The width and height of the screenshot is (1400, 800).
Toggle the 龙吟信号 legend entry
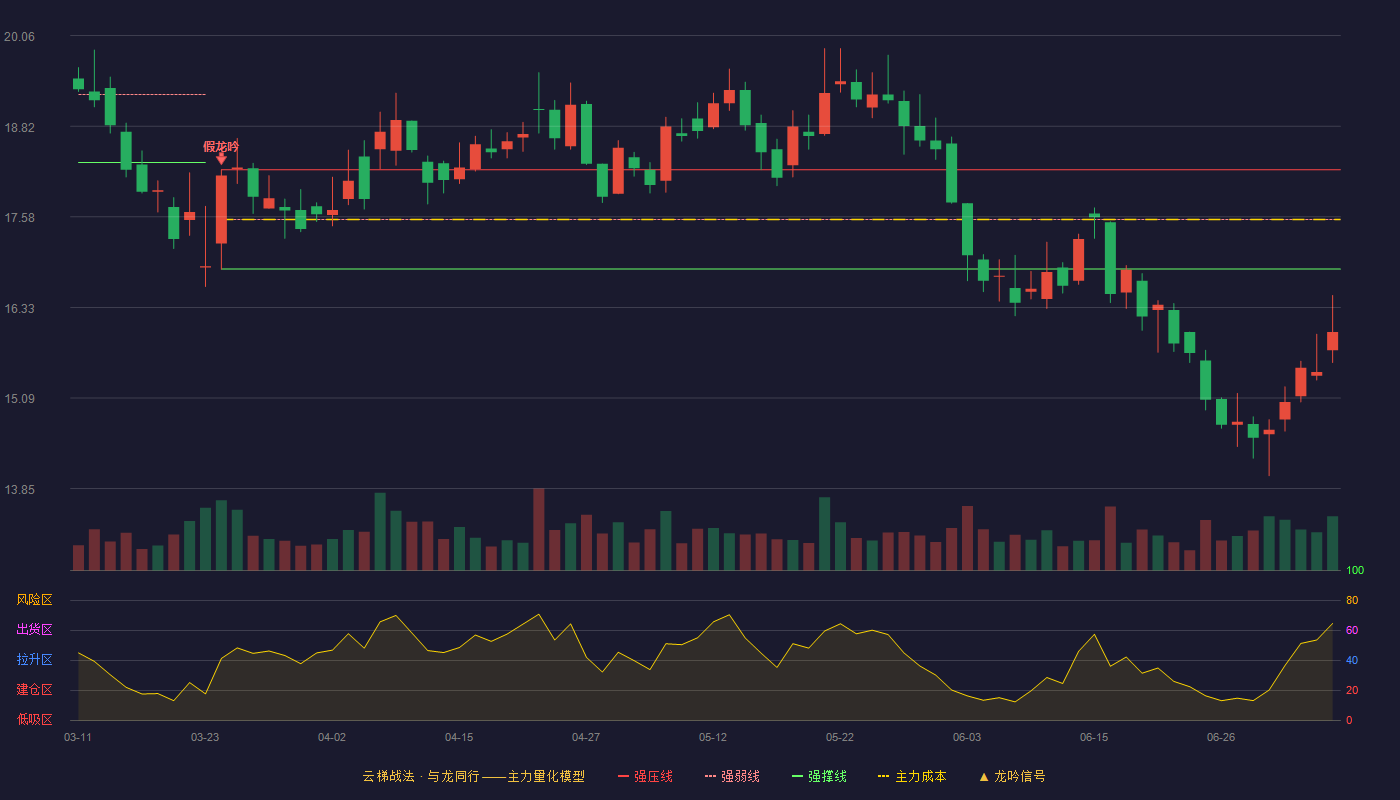coord(1012,776)
